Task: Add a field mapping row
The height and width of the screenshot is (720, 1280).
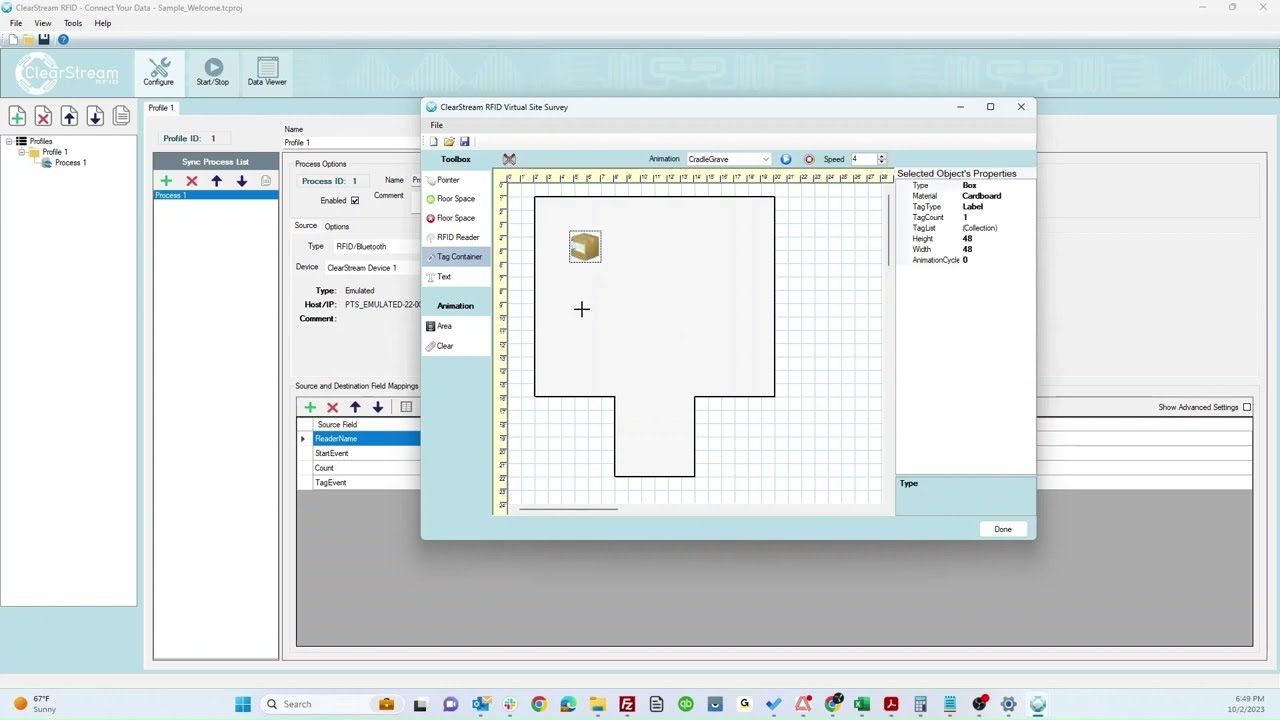Action: click(310, 407)
